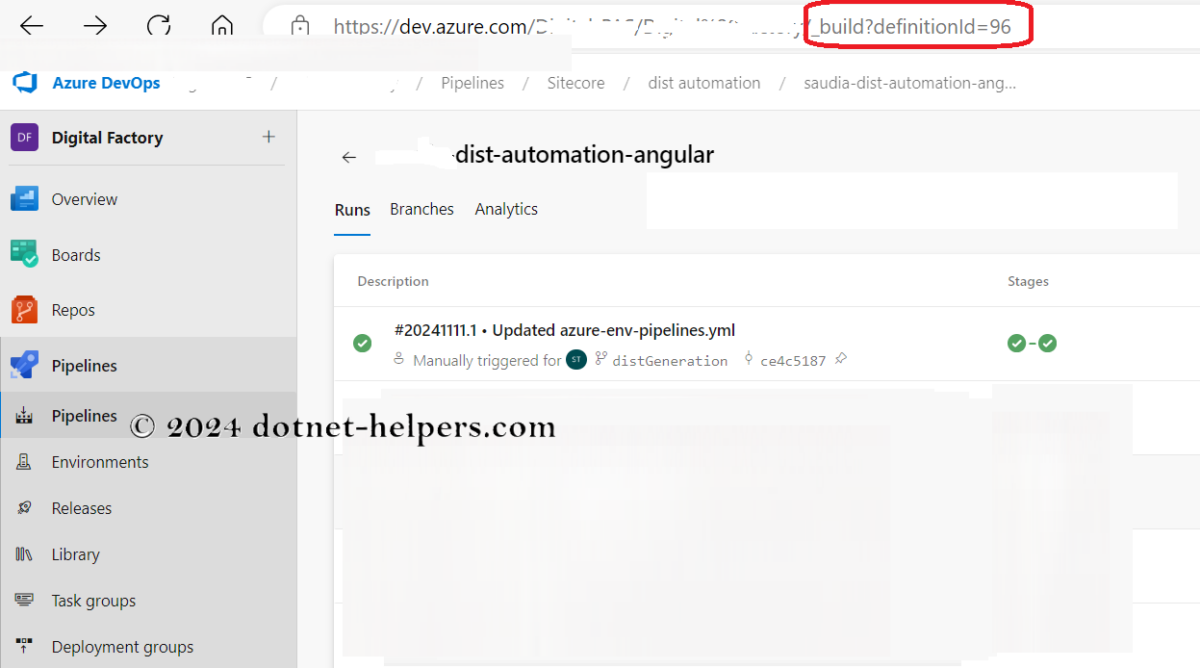Open Azure DevOps home link
The image size is (1200, 668).
106,83
